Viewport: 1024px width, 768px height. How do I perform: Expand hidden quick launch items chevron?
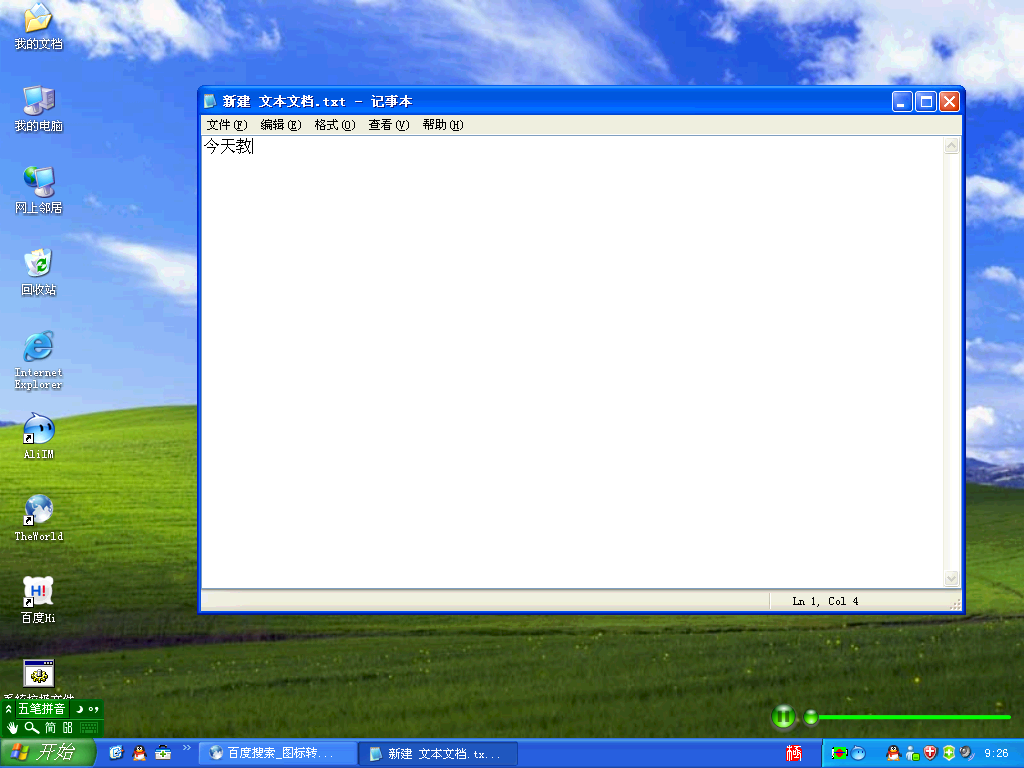pyautogui.click(x=187, y=748)
